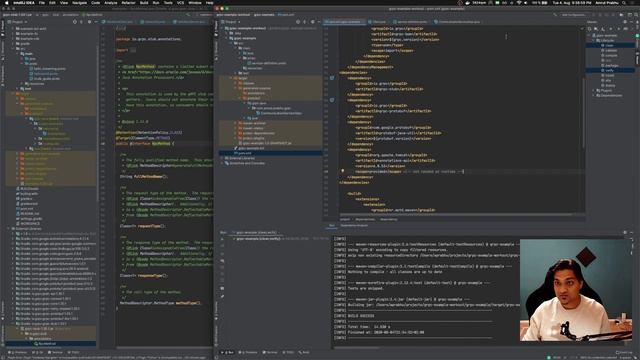
Task: Collapse the Lifecycle node in Maven panel
Action: (594, 40)
